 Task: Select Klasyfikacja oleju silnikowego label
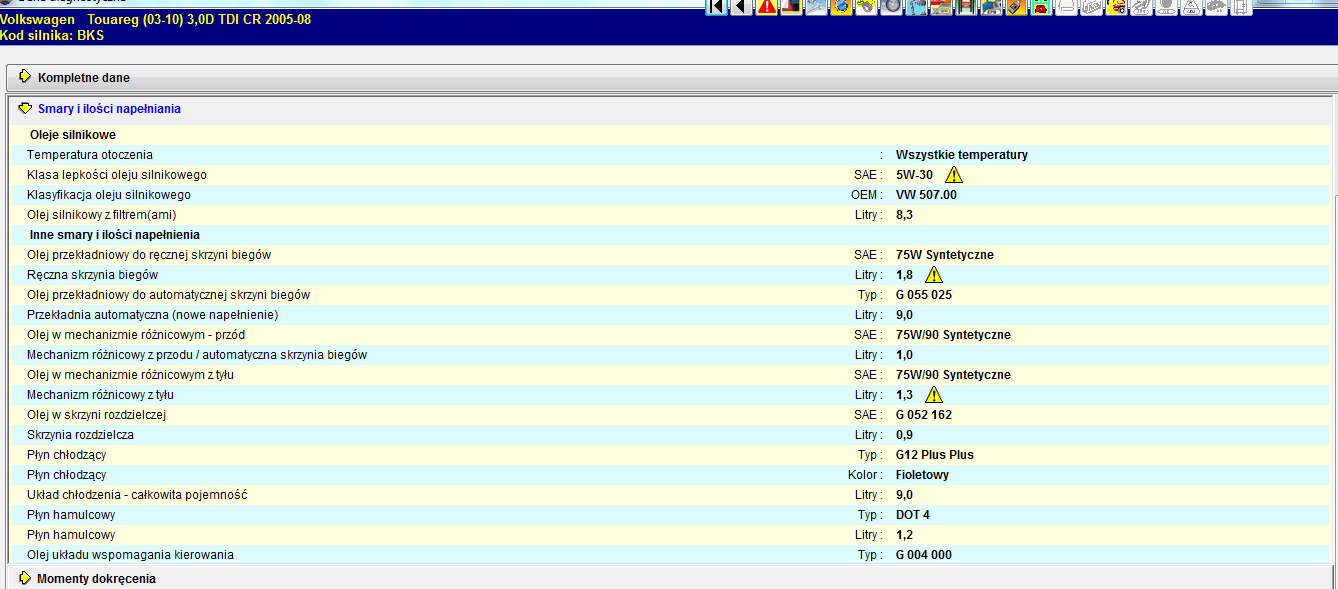(109, 195)
